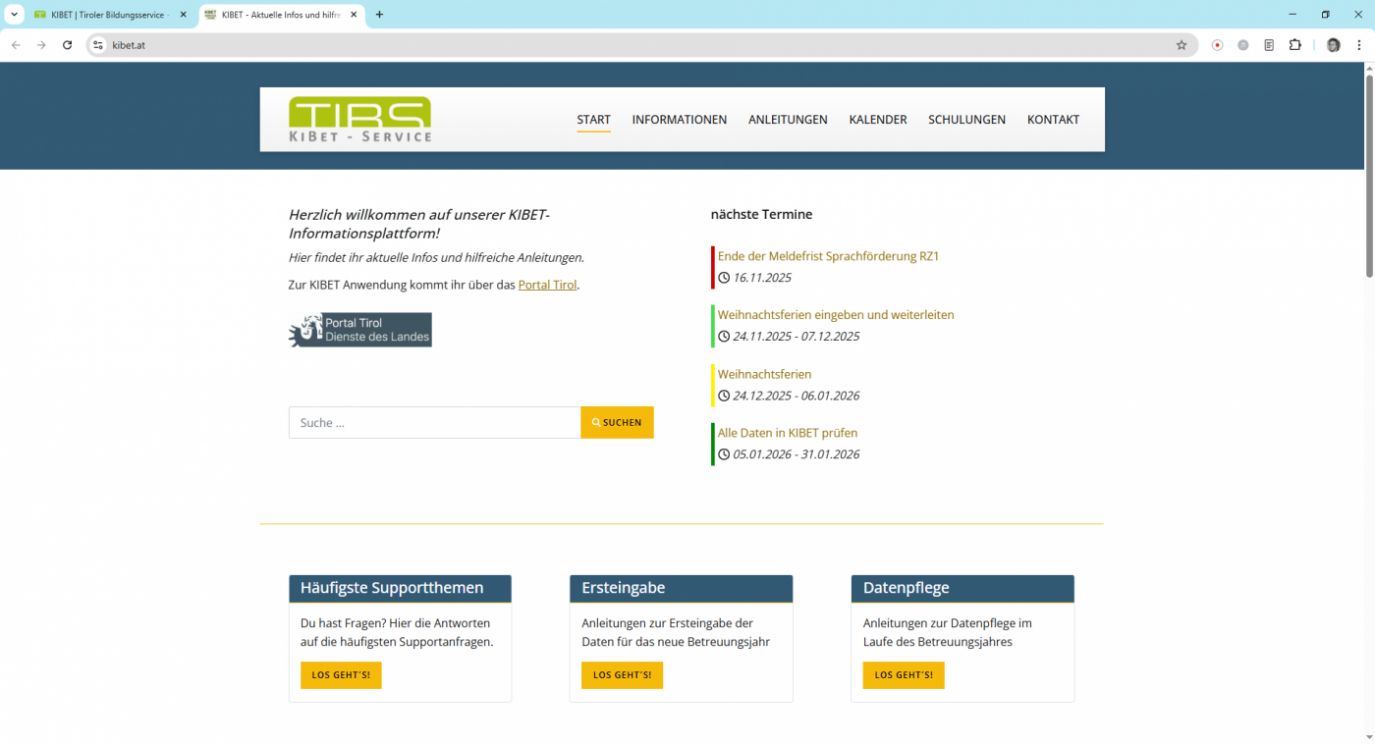Click the magnifier icon on SUCHEN button
Viewport: 1375px width, 744px height.
pos(598,422)
